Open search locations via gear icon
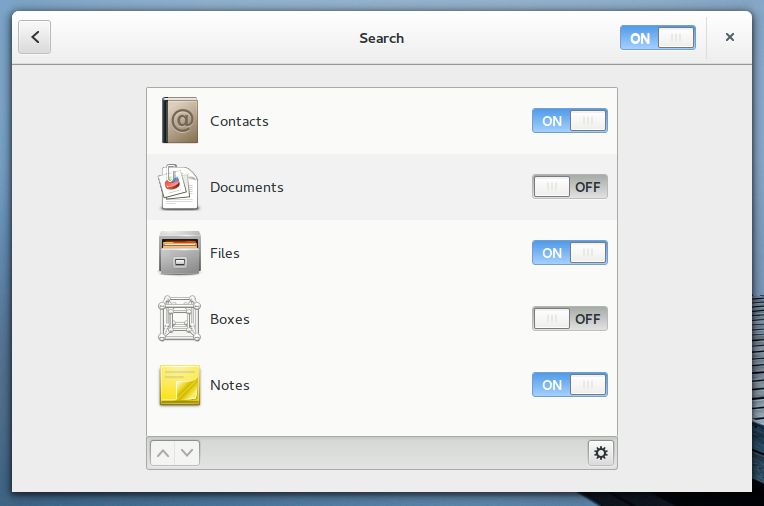The width and height of the screenshot is (764, 506). tap(600, 453)
